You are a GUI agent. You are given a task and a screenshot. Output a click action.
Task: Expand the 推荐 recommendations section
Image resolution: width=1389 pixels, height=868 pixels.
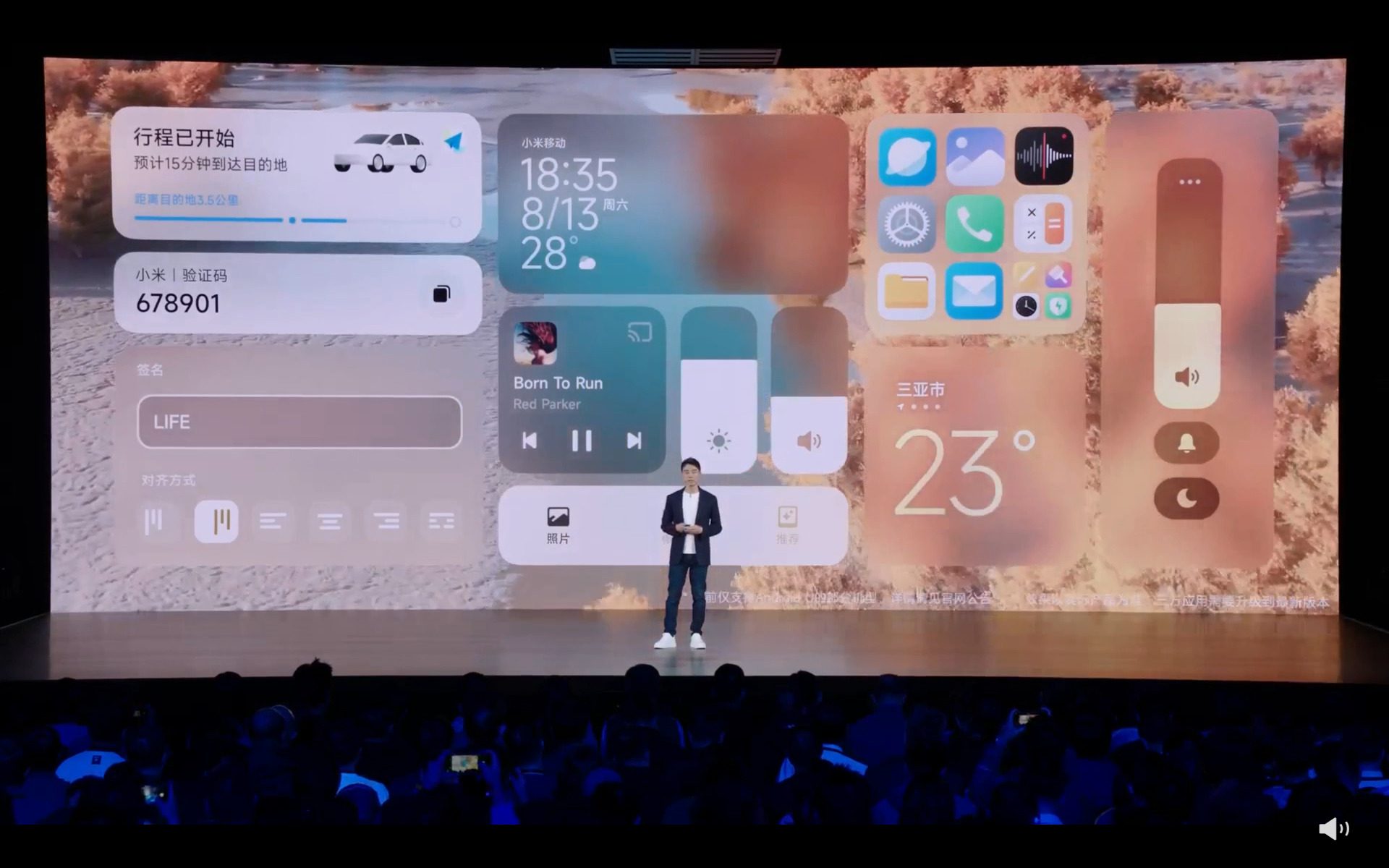(786, 522)
